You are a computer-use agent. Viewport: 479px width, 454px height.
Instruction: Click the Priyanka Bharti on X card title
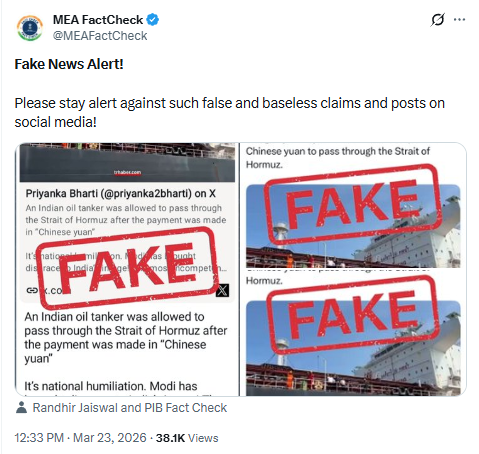[120, 194]
